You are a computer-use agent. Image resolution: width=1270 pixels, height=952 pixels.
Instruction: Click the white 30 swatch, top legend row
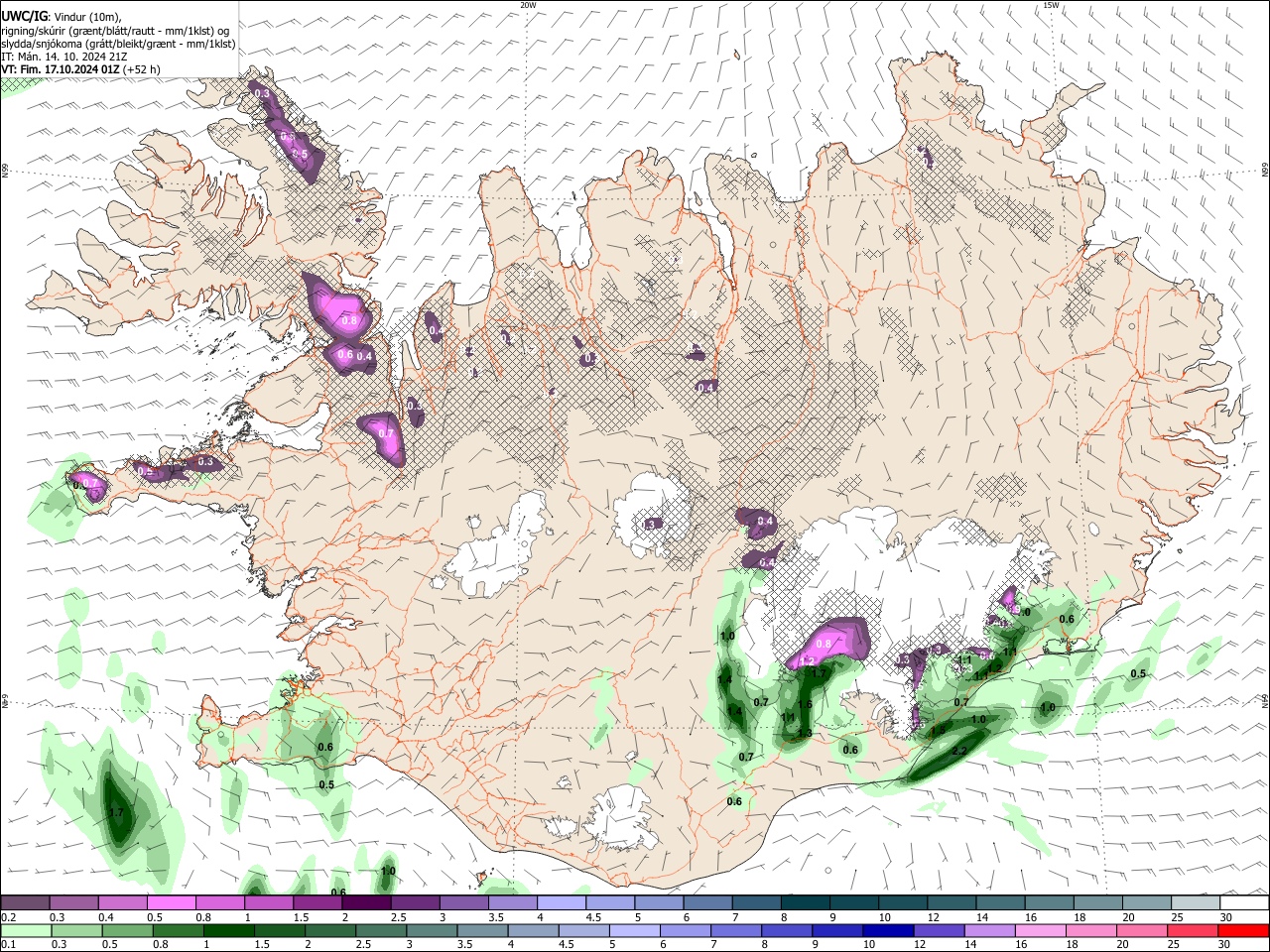pos(1244,902)
